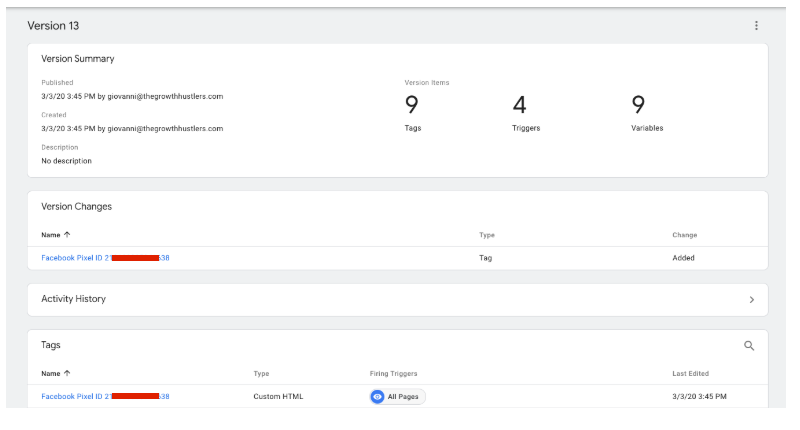Click the Version Changes heading
This screenshot has width=800, height=430.
point(77,207)
